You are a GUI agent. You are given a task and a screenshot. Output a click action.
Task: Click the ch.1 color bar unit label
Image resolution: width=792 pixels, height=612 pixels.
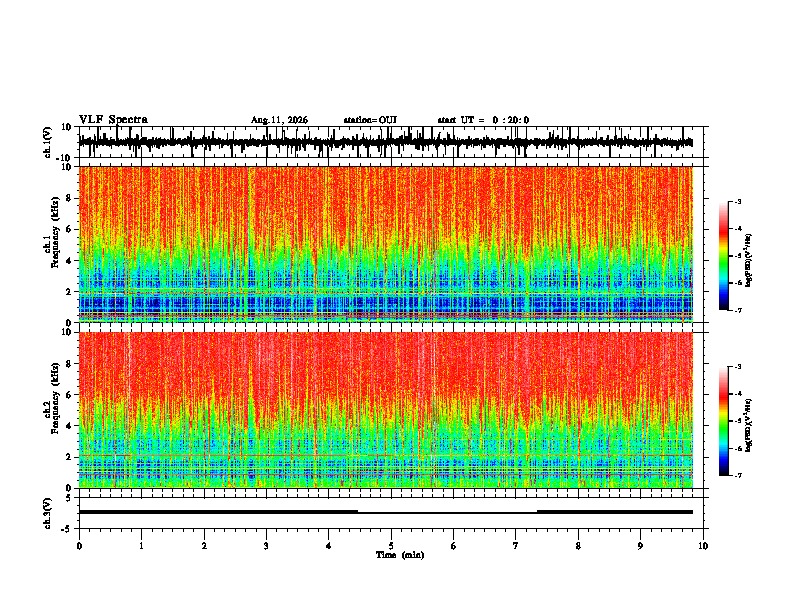(749, 261)
